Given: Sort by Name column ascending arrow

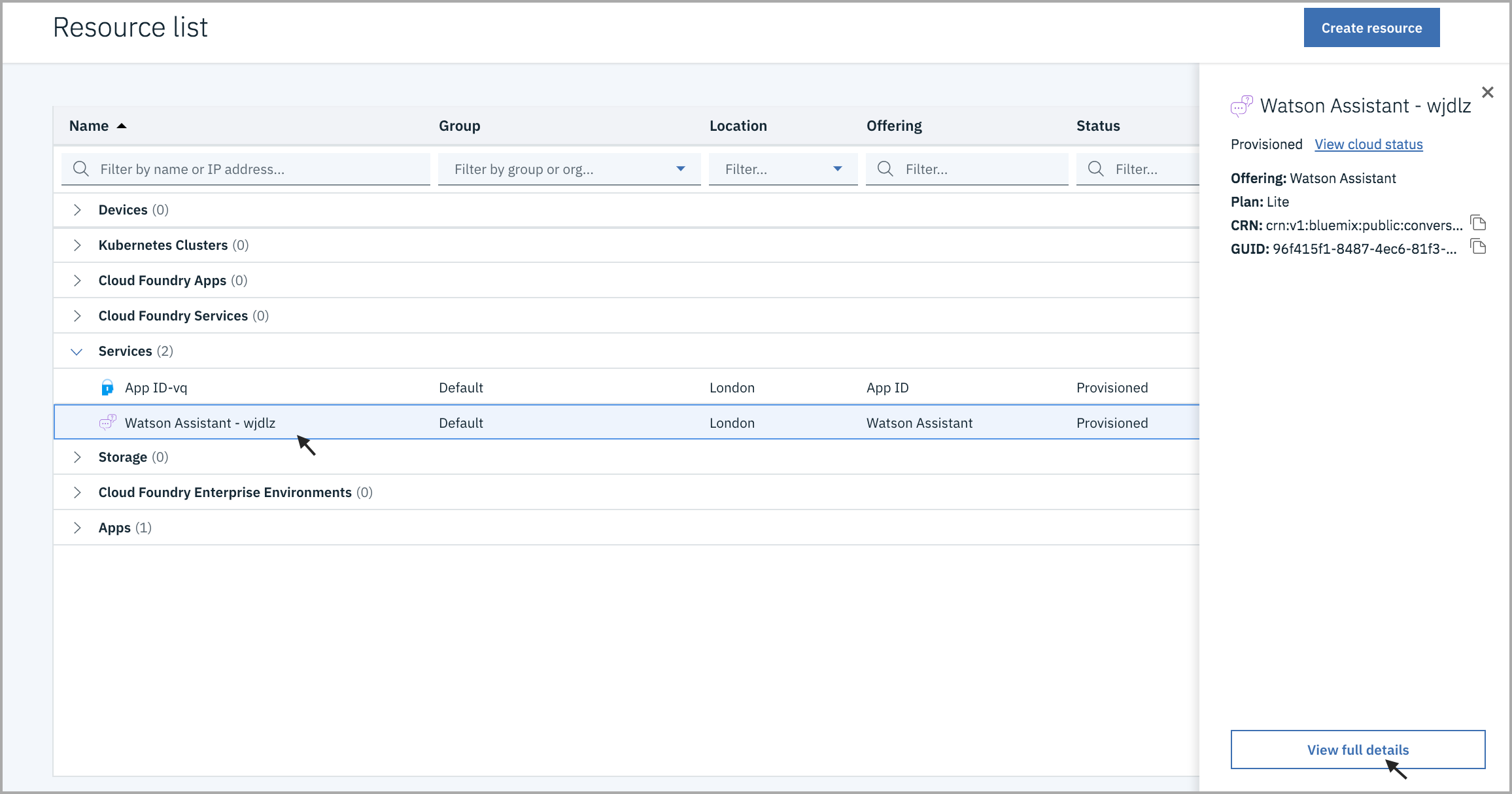Looking at the screenshot, I should pyautogui.click(x=122, y=126).
